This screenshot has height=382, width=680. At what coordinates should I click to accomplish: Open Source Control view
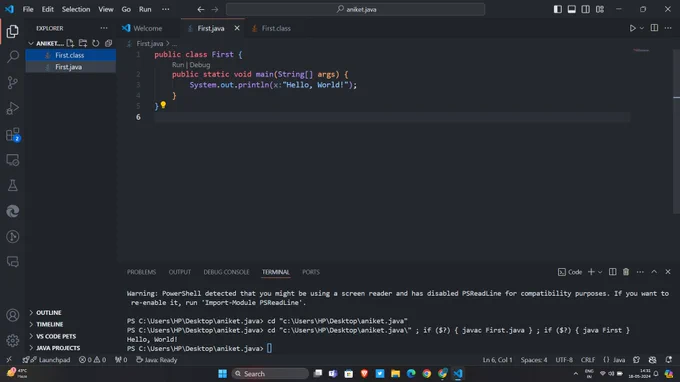click(13, 82)
